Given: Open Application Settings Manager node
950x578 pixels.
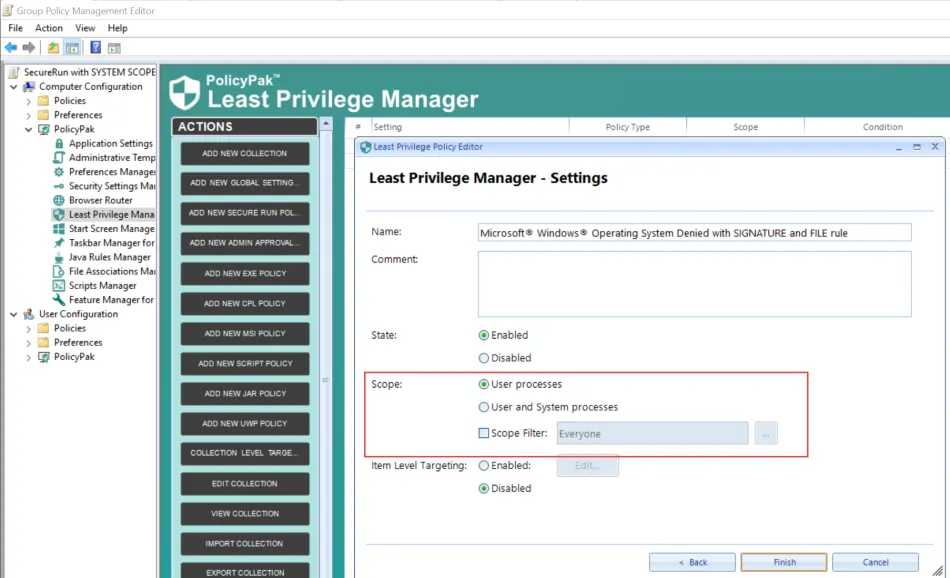Looking at the screenshot, I should coord(110,143).
